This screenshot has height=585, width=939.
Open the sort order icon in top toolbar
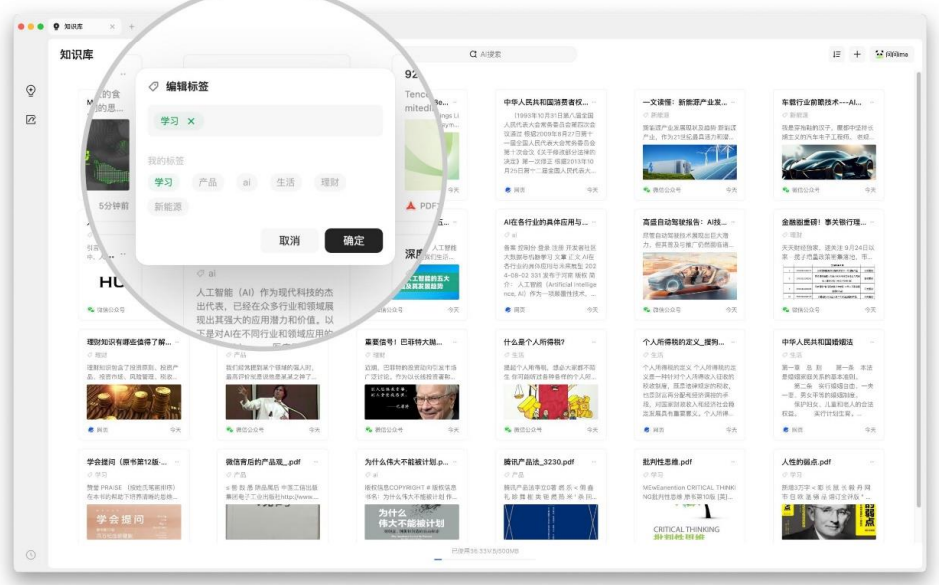pyautogui.click(x=836, y=55)
